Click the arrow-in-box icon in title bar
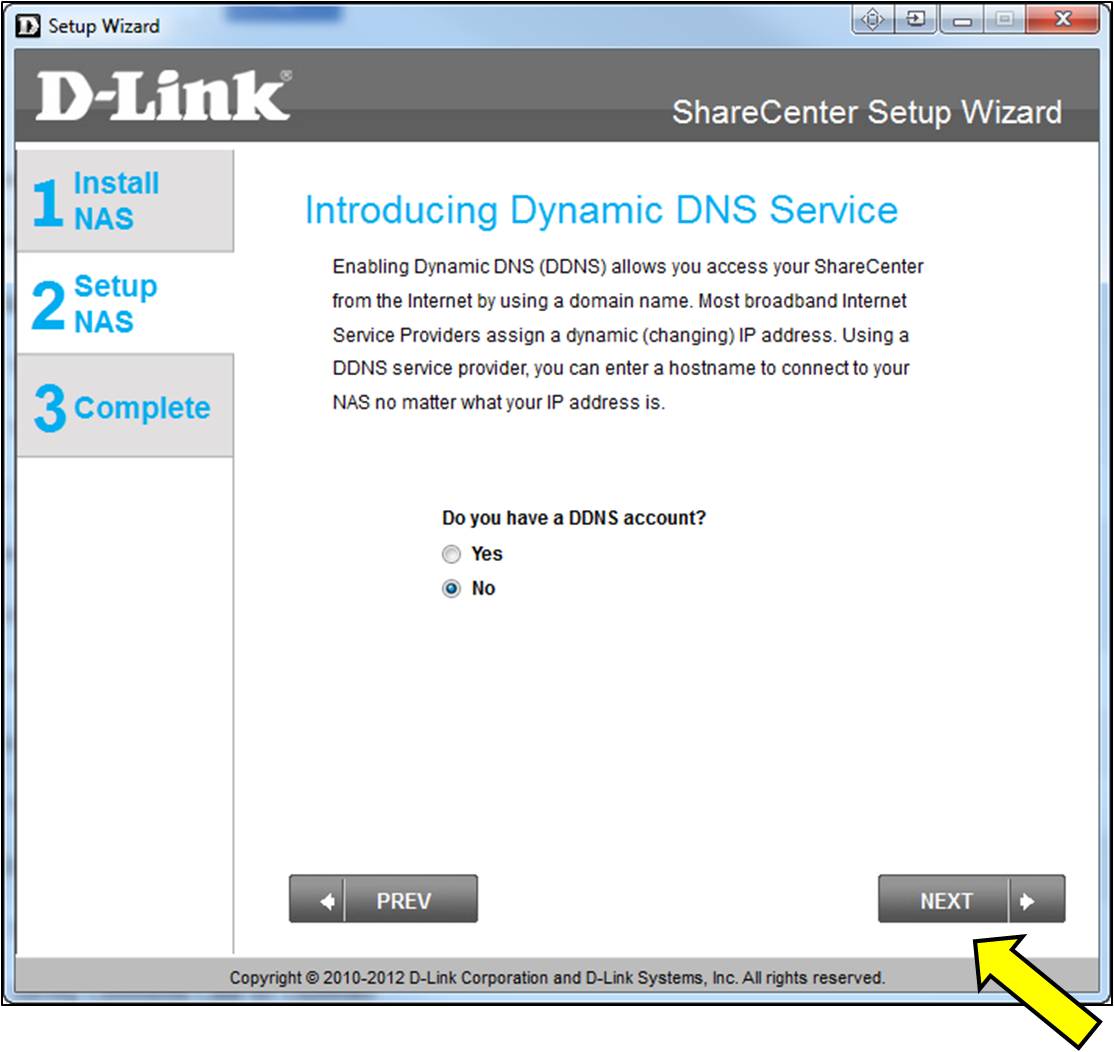This screenshot has width=1114, height=1052. (x=916, y=19)
